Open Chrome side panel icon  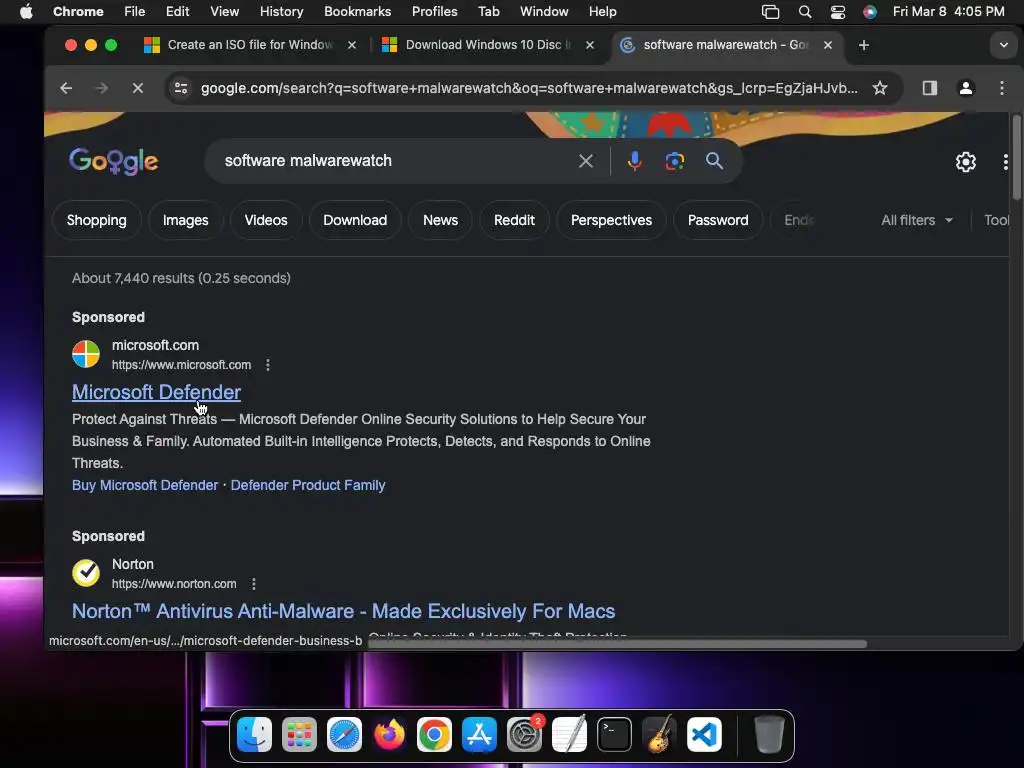[x=929, y=88]
